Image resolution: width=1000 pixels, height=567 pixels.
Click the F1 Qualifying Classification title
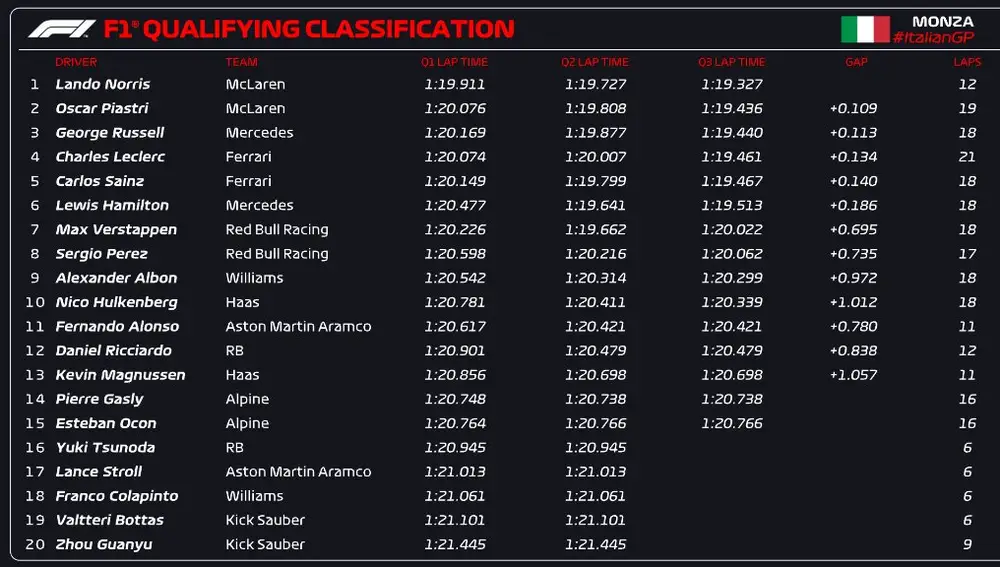(x=309, y=29)
